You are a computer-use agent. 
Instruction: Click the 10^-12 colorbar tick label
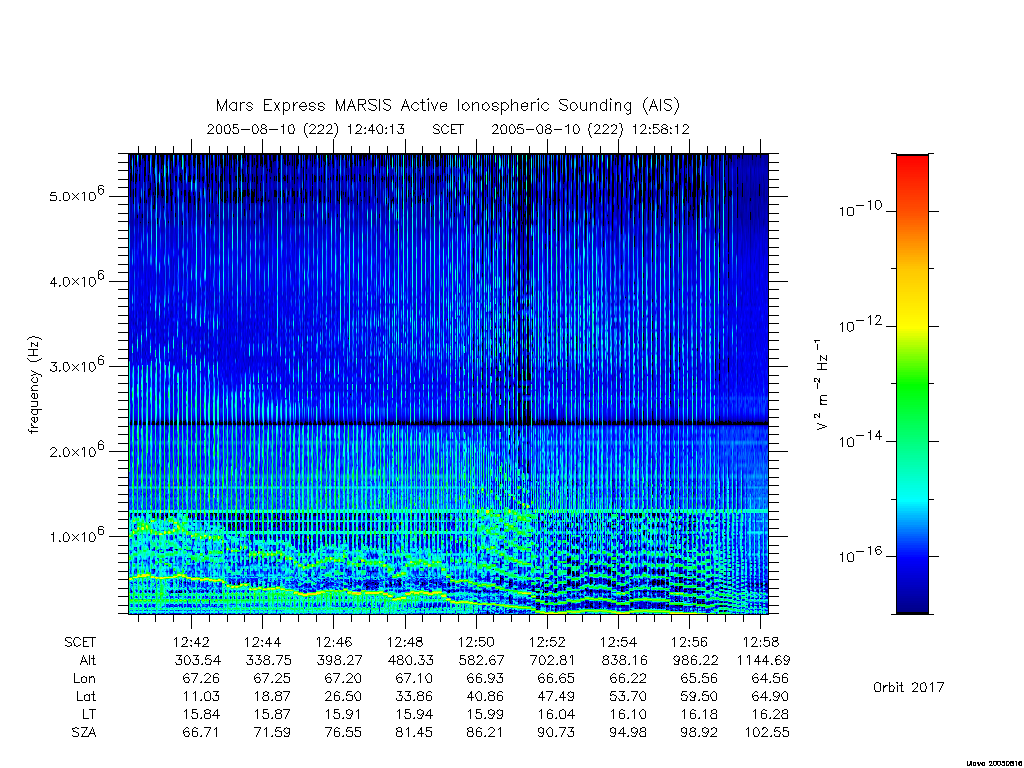(x=860, y=324)
